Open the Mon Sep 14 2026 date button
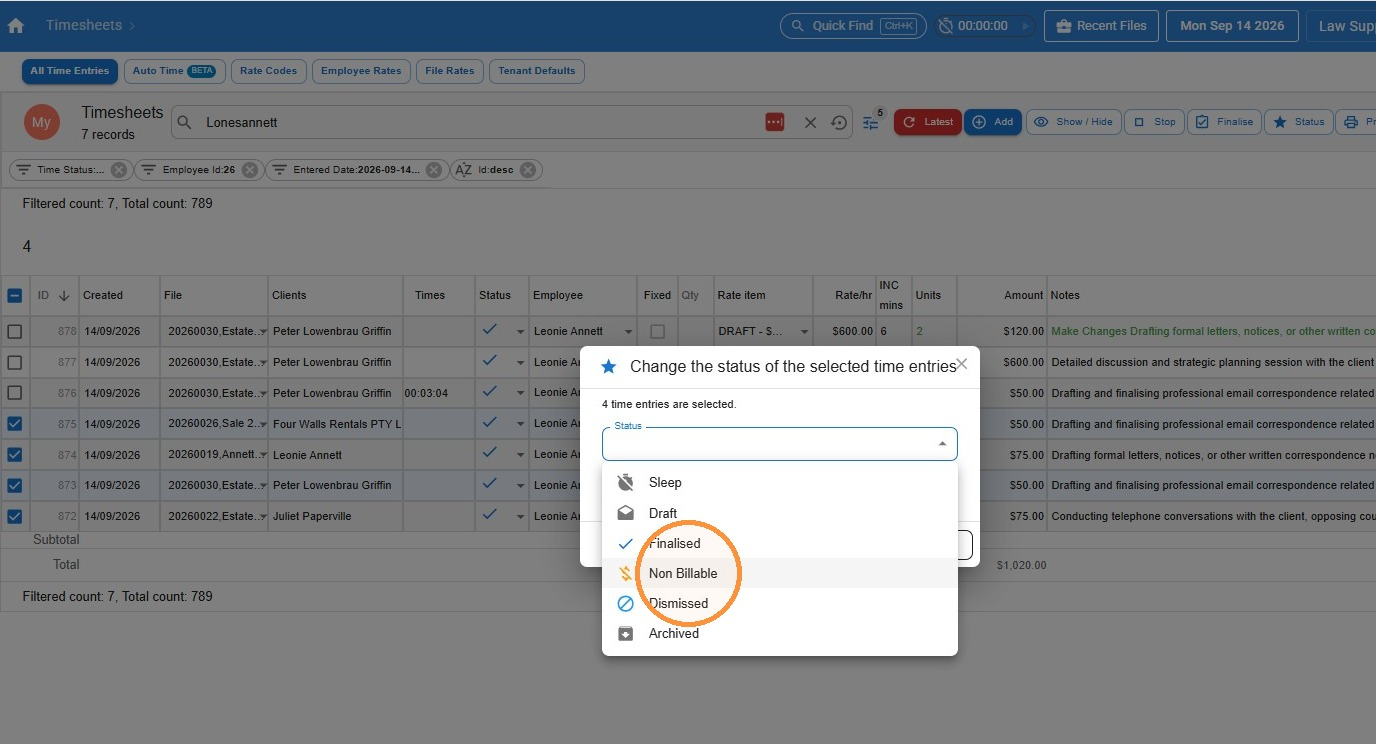This screenshot has height=744, width=1376. click(1232, 26)
